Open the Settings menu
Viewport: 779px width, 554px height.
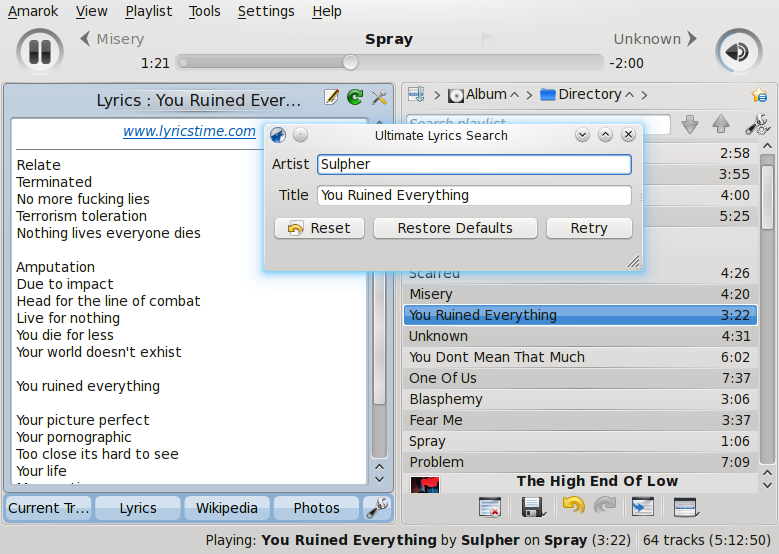(x=266, y=11)
